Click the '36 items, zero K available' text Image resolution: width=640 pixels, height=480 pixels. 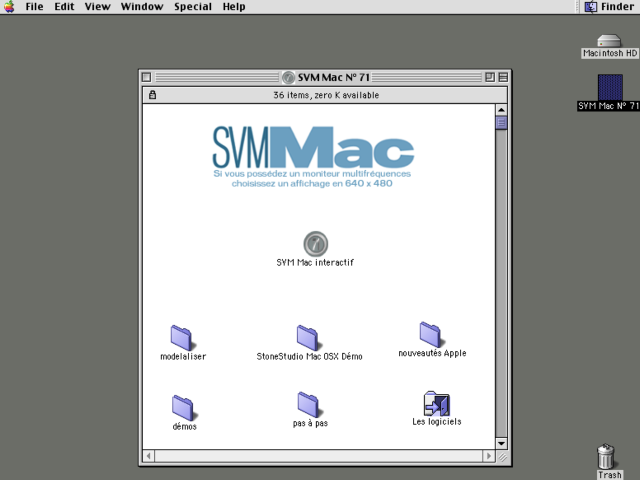point(326,95)
